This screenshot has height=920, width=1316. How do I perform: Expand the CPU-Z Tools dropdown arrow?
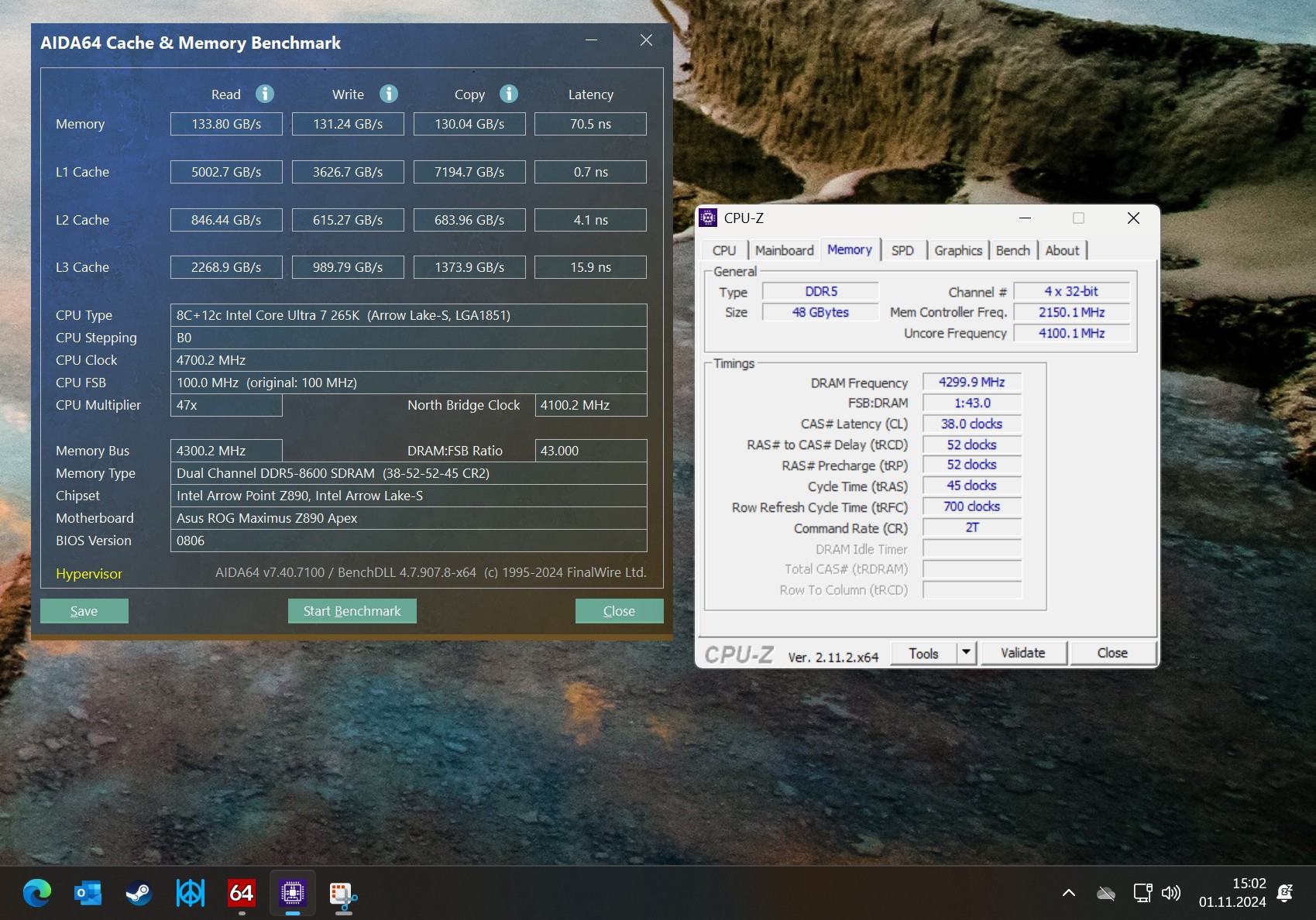point(966,653)
